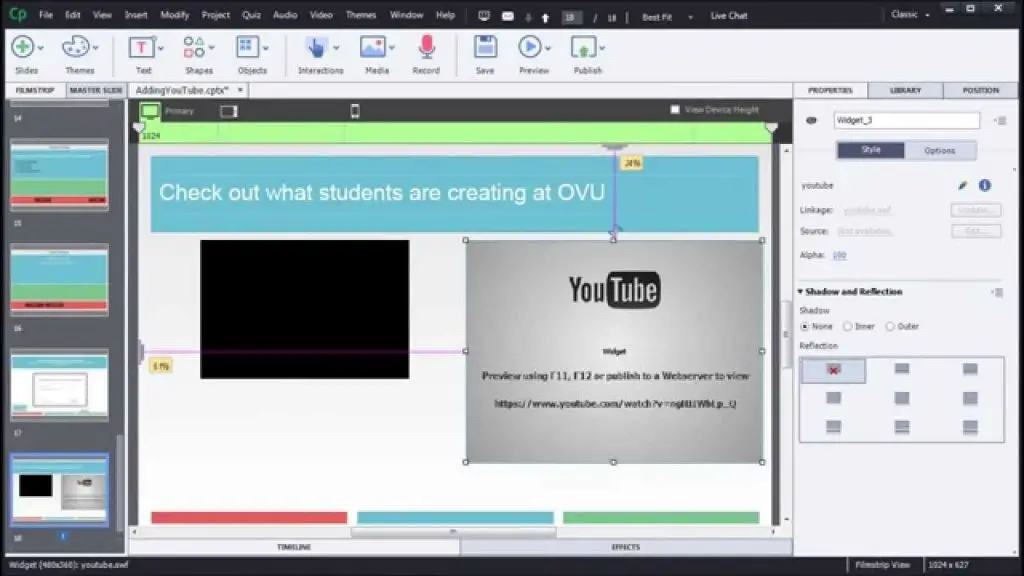
Task: Open the Shapes dropdown arrow
Action: tap(212, 48)
